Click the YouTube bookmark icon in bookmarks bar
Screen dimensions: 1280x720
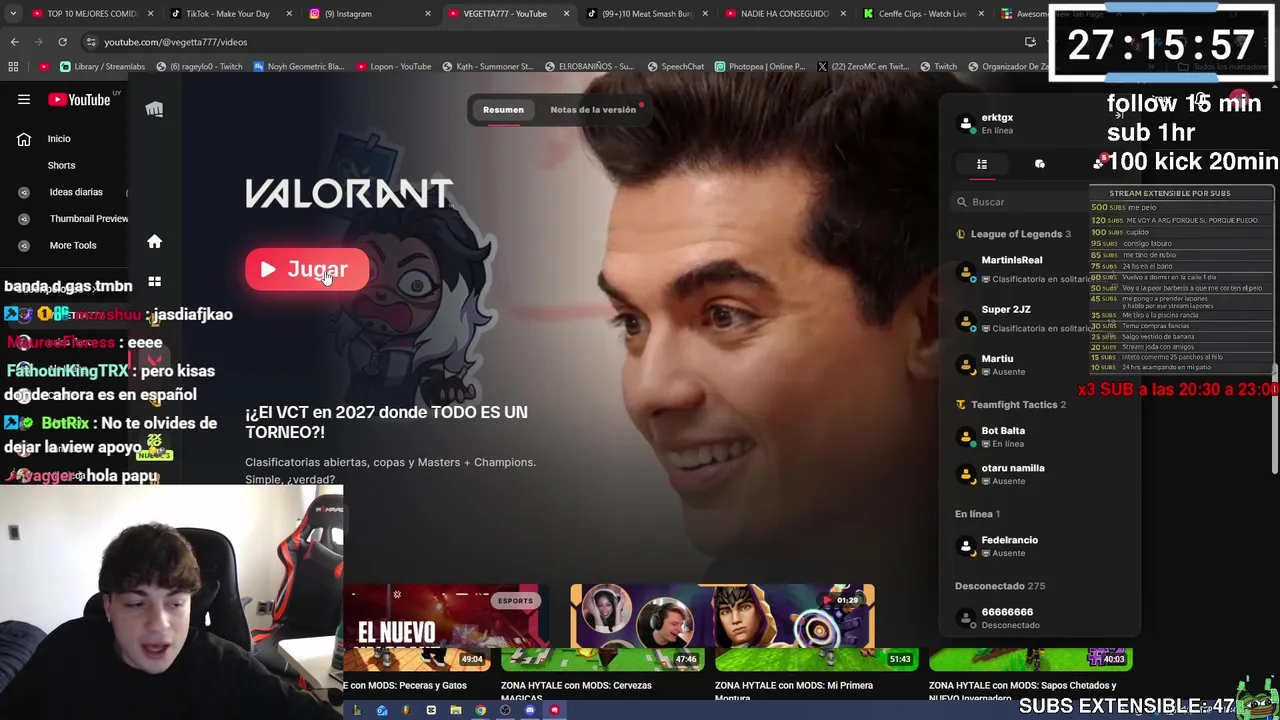point(45,67)
